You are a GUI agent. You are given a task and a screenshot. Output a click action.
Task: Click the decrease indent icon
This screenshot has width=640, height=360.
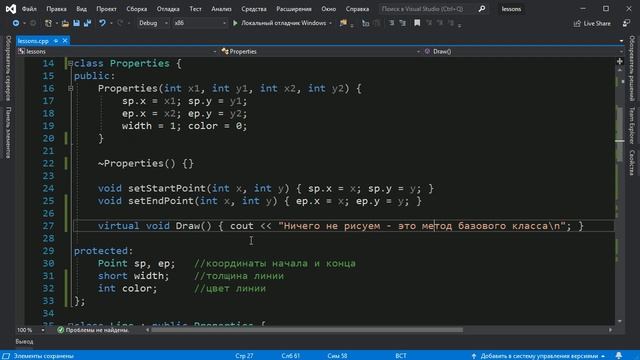click(x=391, y=23)
